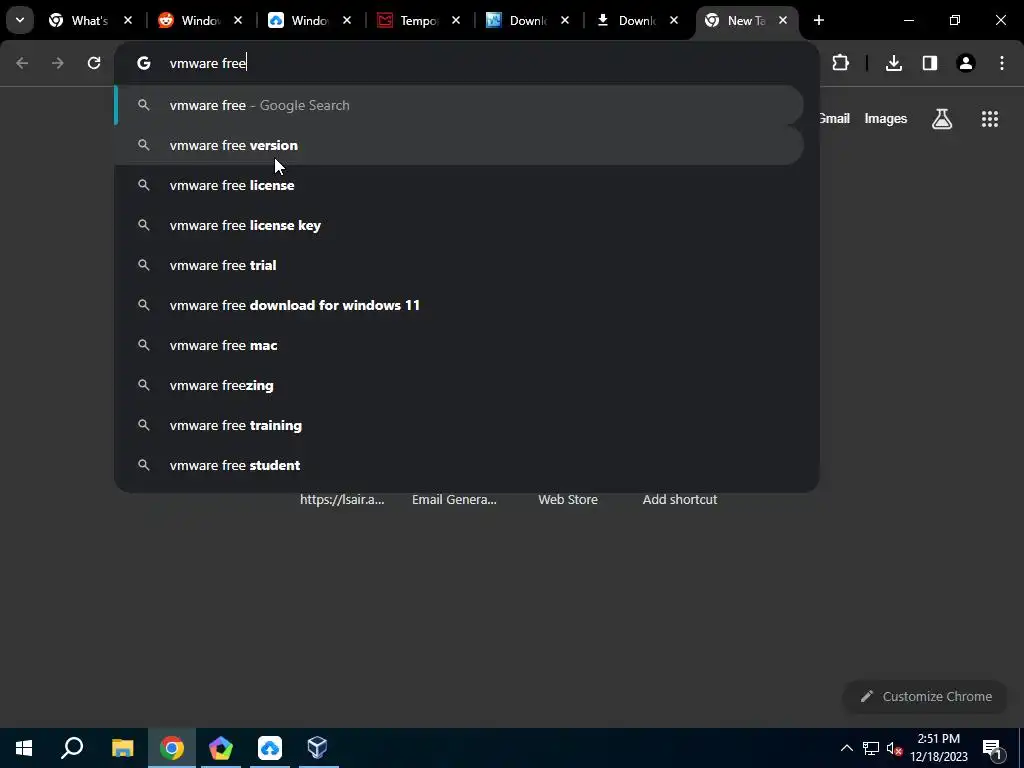Close the Reddit "Windo" tab
The width and height of the screenshot is (1024, 768).
click(x=238, y=20)
